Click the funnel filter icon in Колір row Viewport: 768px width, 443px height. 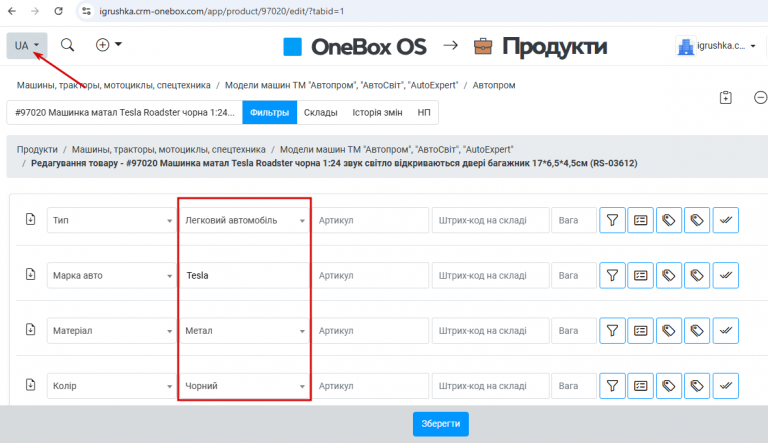click(x=612, y=386)
